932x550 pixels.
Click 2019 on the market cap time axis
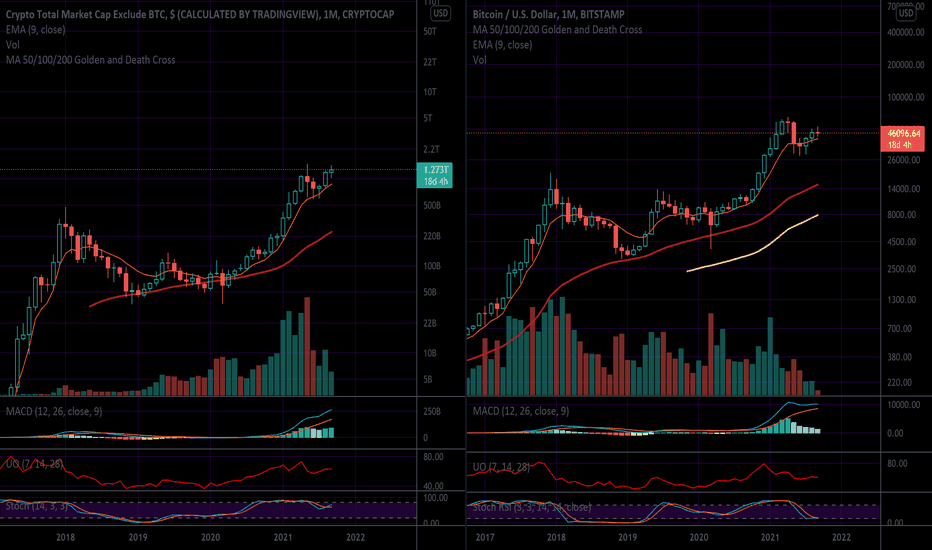[138, 538]
